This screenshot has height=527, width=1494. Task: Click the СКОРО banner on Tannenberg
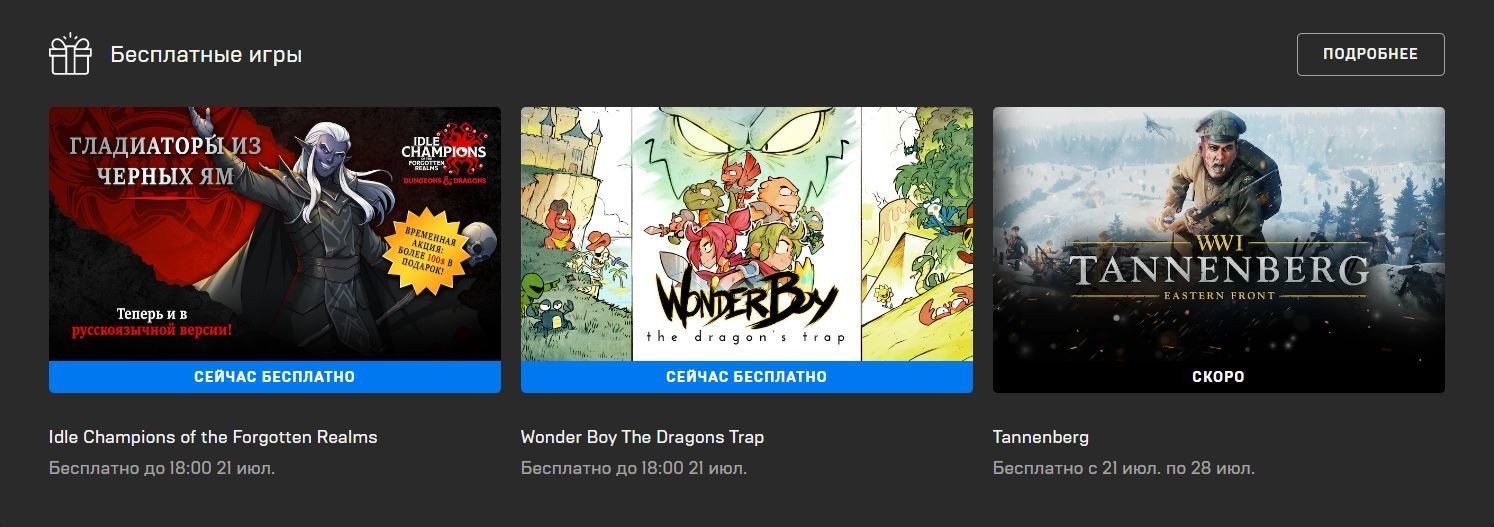(1219, 377)
